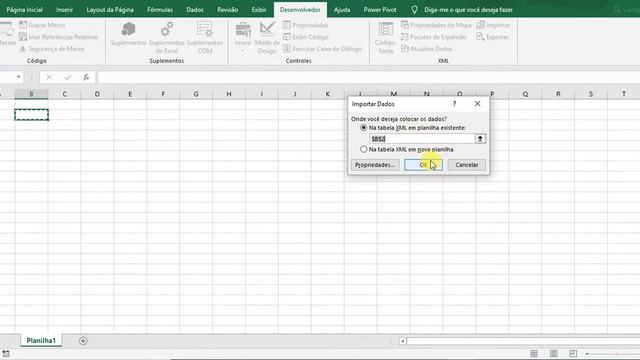Open the Power Pivot tab
The width and height of the screenshot is (640, 360).
coord(380,9)
